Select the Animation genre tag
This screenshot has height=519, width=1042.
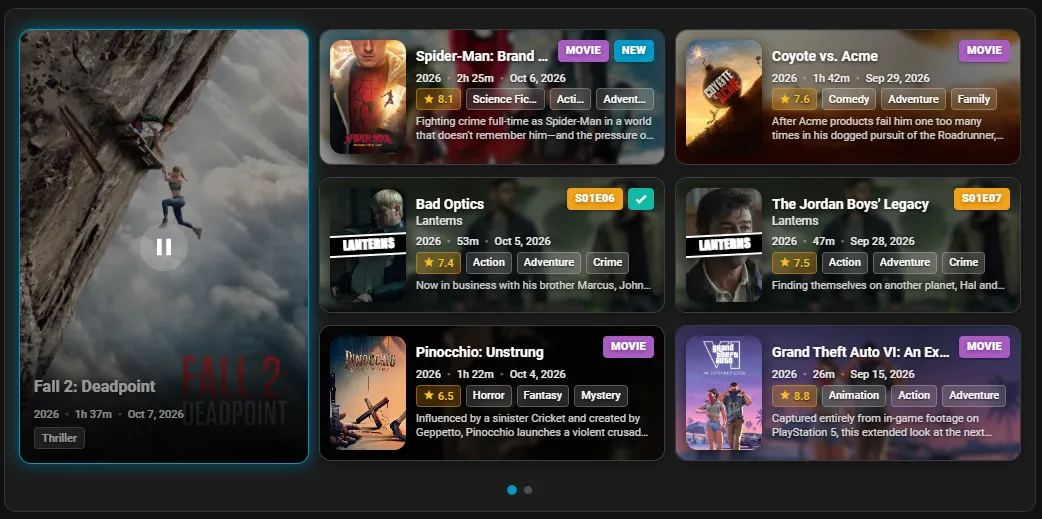(854, 395)
